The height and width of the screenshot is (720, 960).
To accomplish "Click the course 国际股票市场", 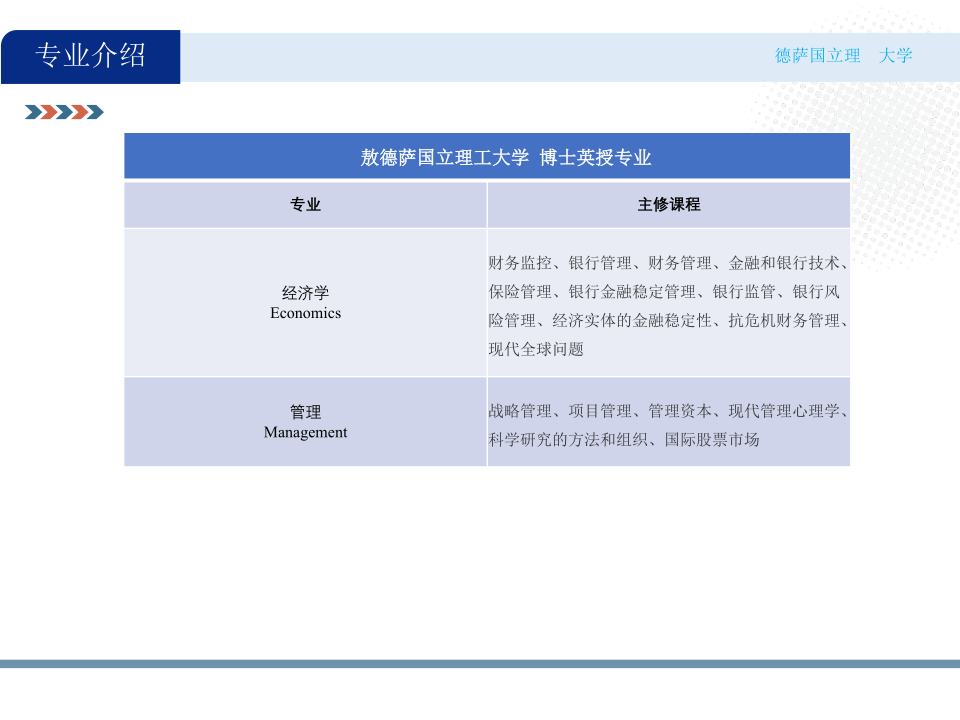I will pyautogui.click(x=712, y=440).
